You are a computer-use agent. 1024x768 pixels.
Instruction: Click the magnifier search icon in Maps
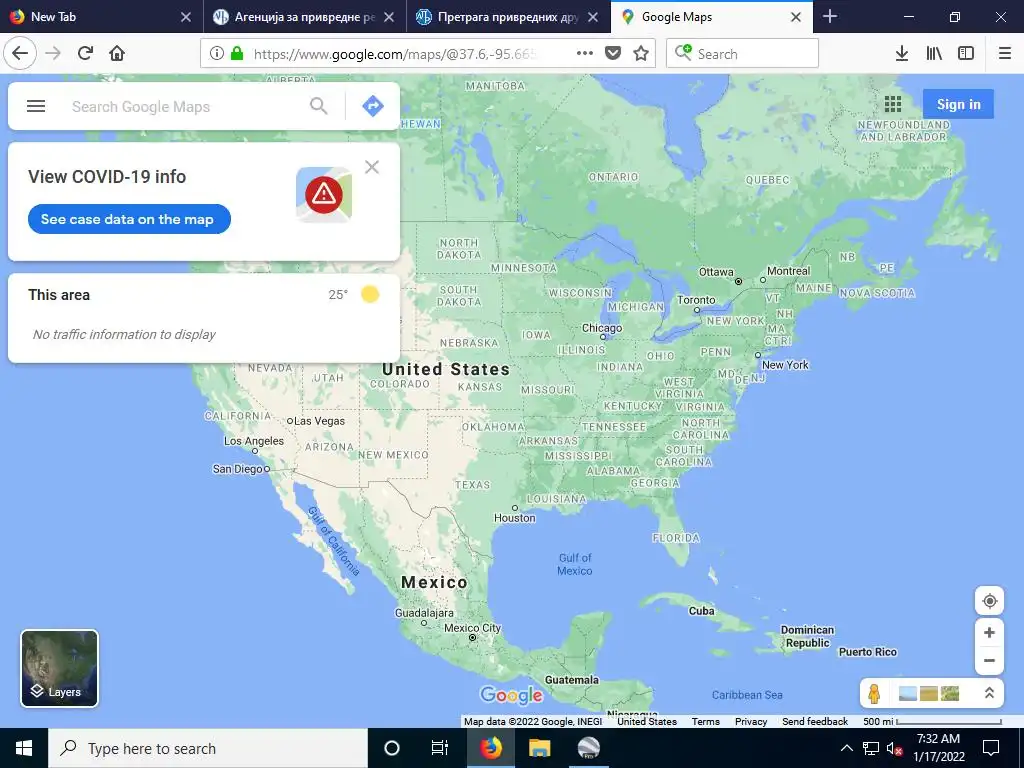coord(319,106)
